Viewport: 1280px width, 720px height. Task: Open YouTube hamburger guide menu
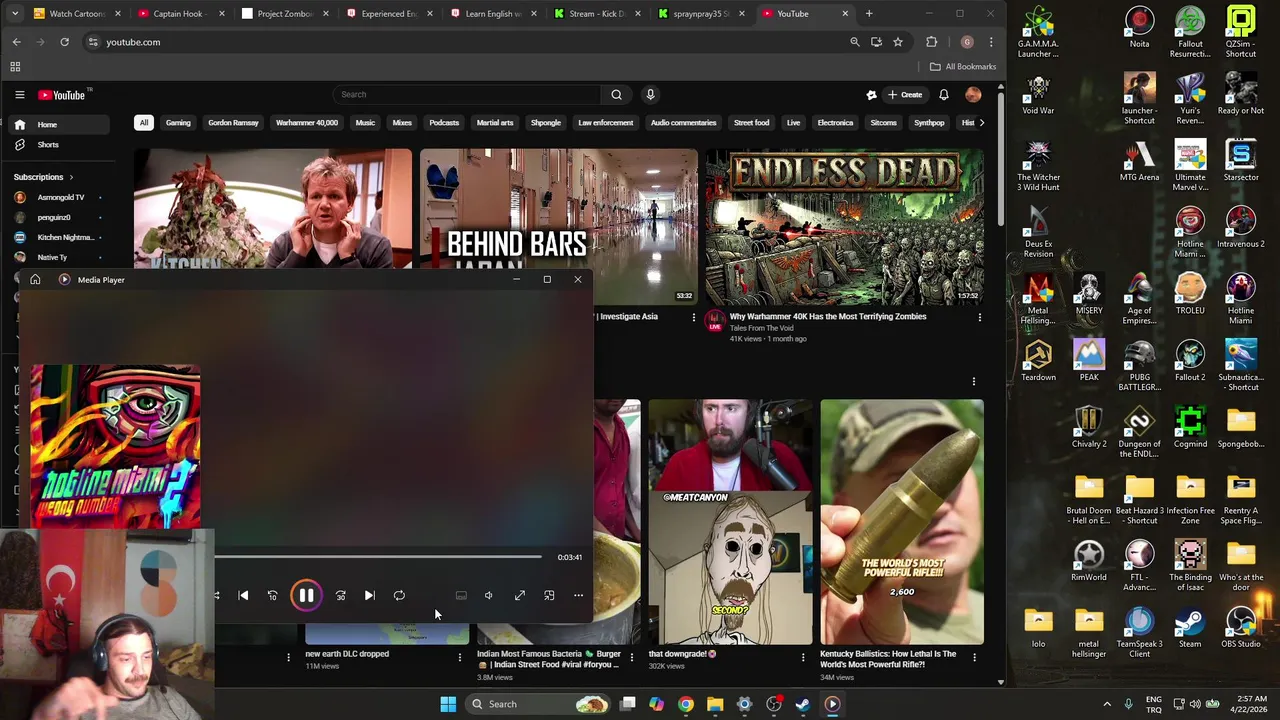[19, 95]
